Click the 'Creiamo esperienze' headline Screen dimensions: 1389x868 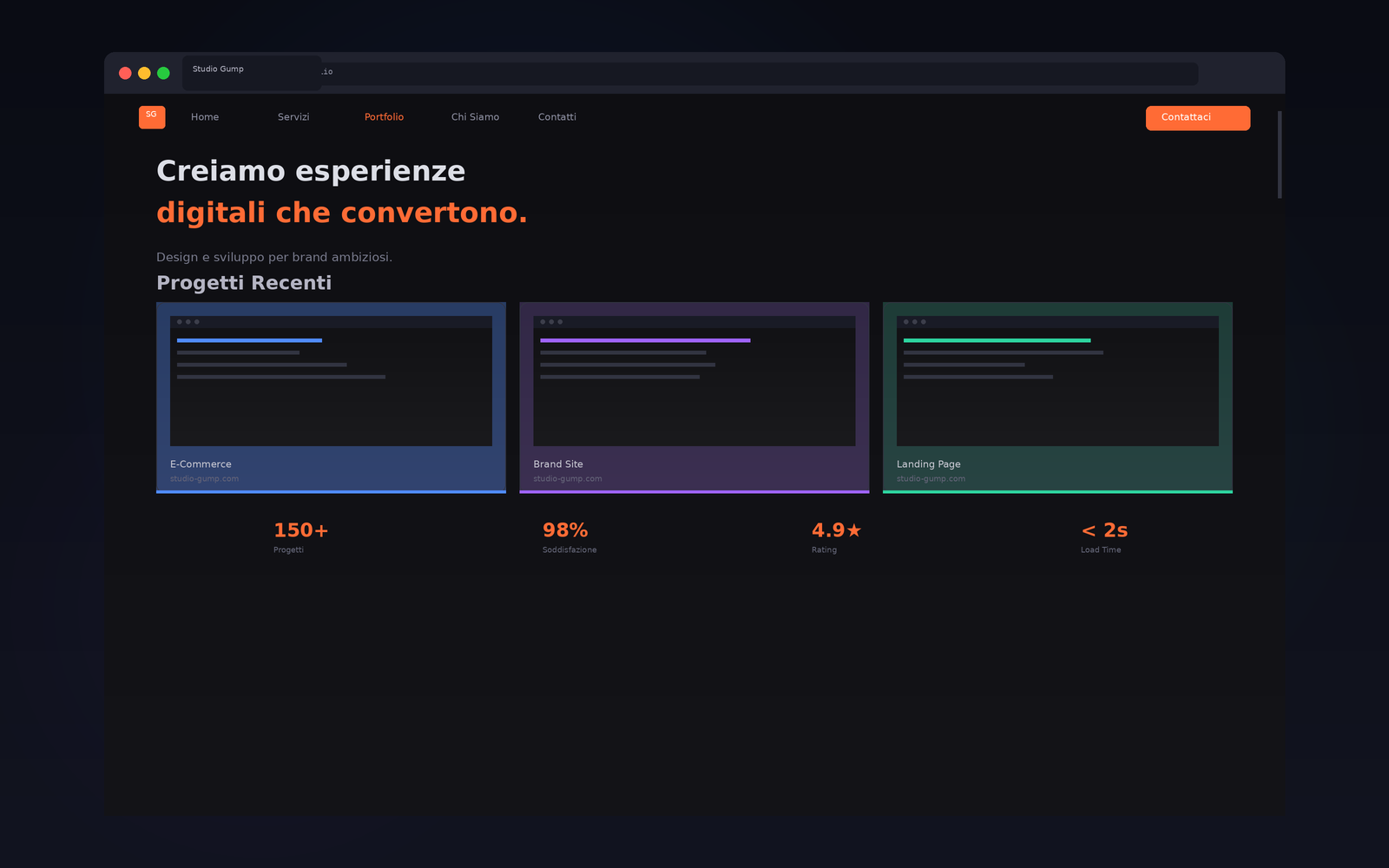point(311,171)
